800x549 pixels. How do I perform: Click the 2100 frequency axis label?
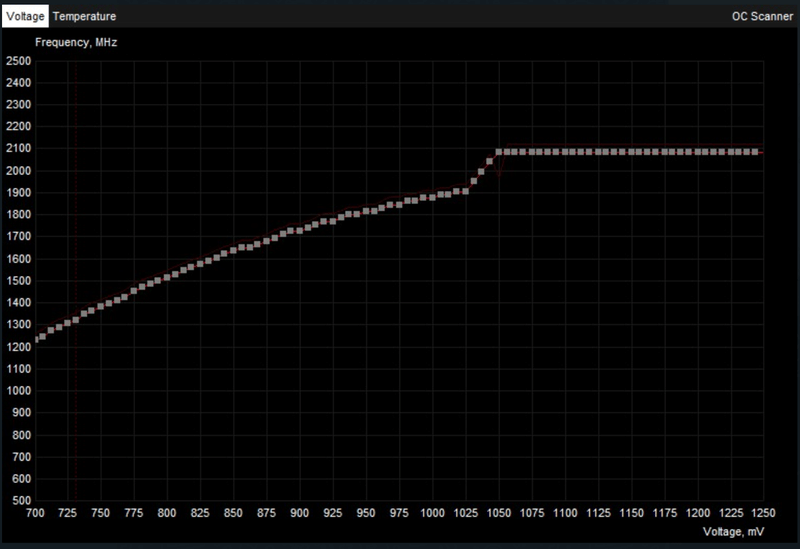[18, 148]
